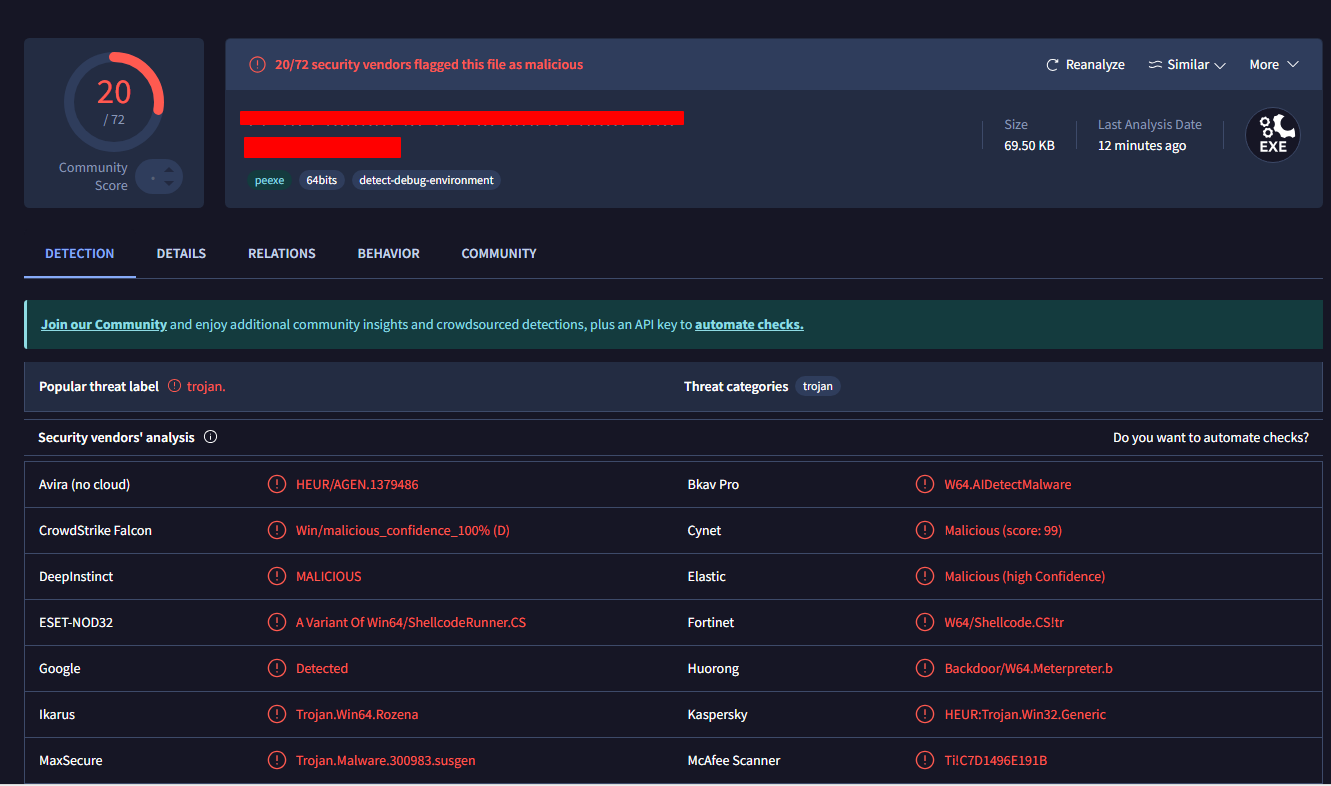Click the Similar search icon

click(1155, 64)
